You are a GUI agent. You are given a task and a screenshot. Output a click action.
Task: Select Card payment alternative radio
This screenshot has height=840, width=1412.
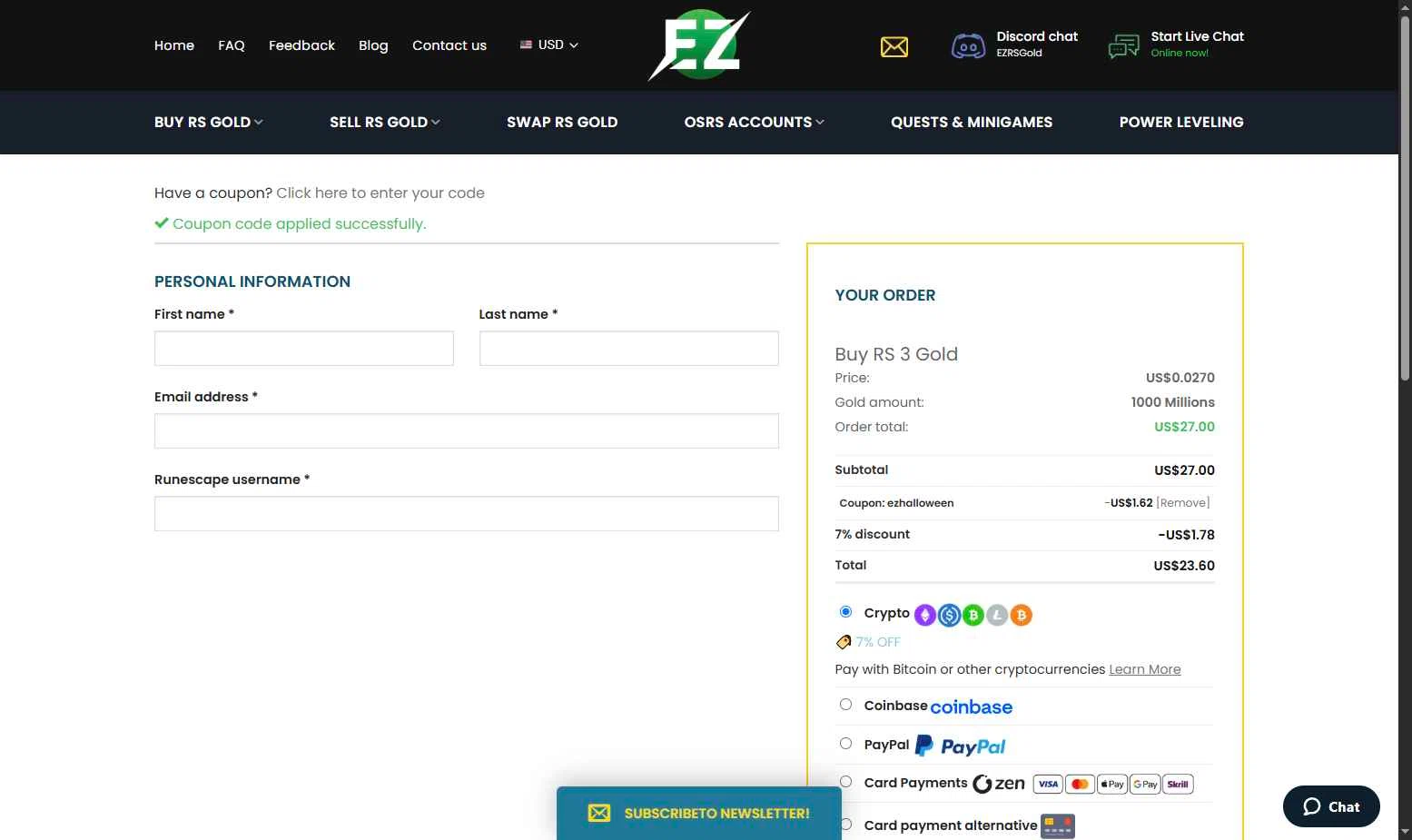pos(845,825)
